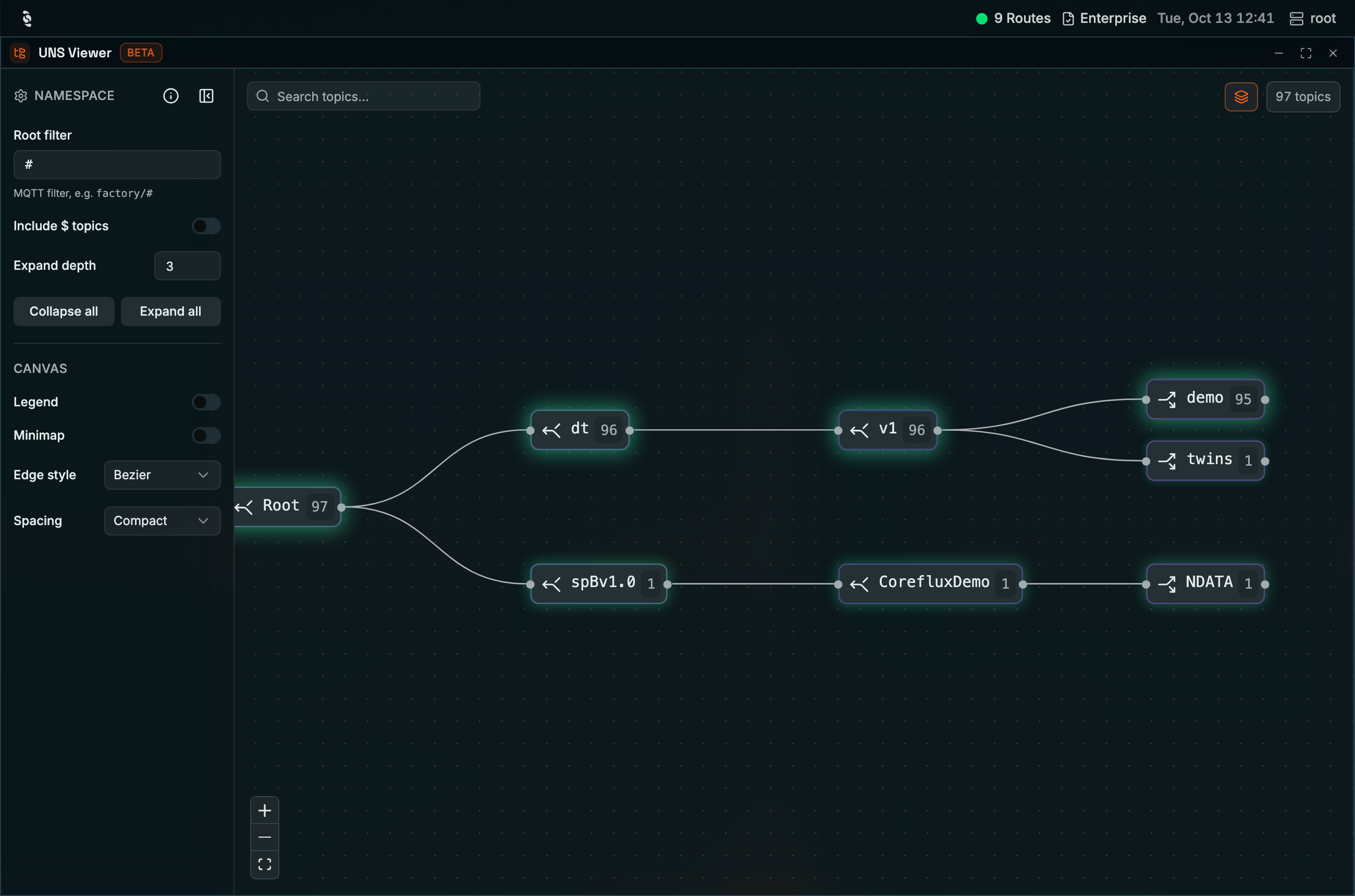
Task: Collapse the sidebar panel icon
Action: click(x=206, y=96)
